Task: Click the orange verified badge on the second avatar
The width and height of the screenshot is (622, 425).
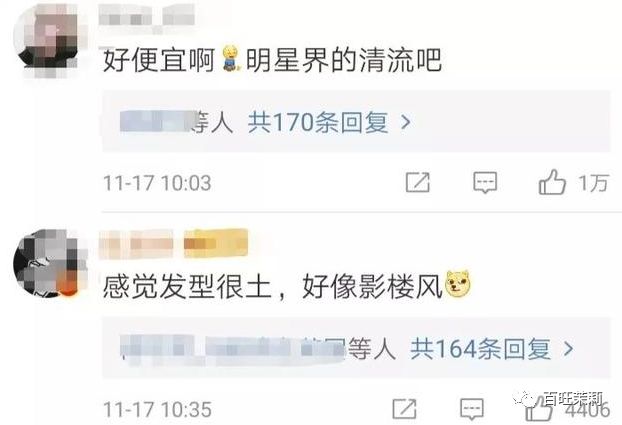Action: [x=68, y=287]
